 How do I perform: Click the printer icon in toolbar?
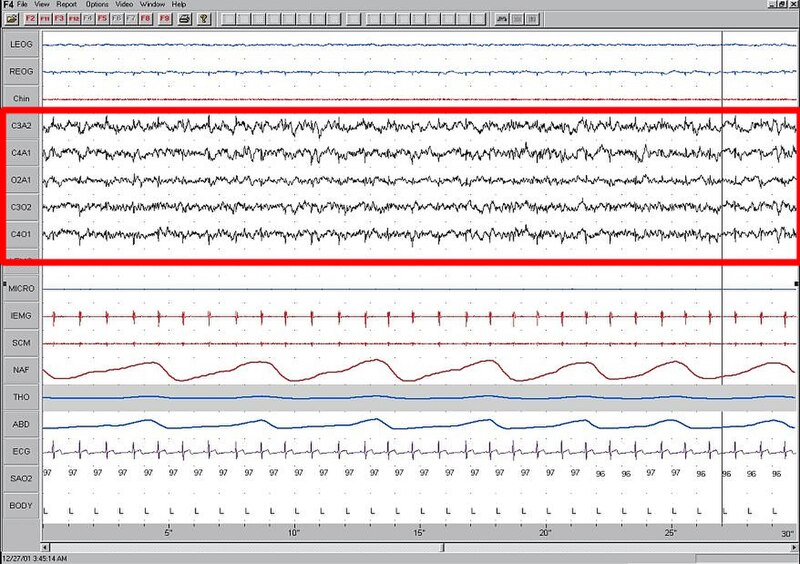185,19
